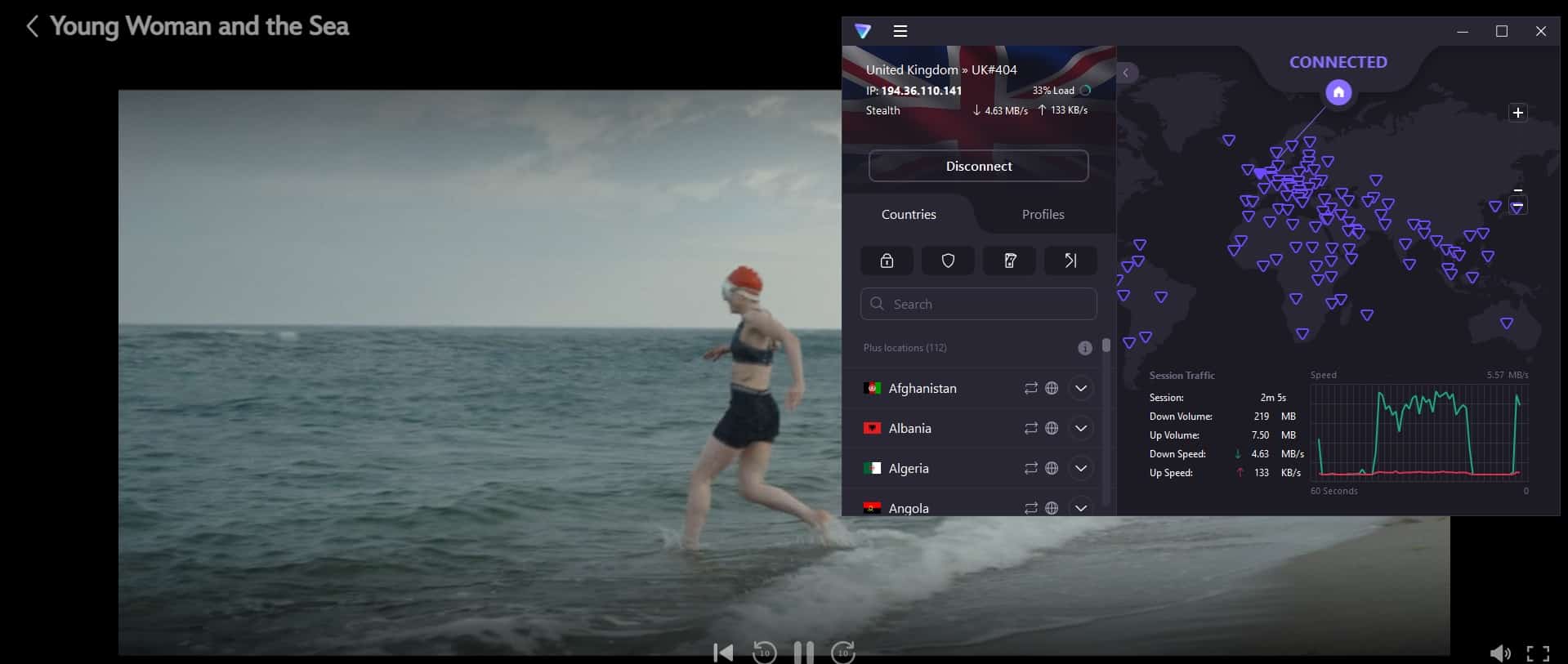Zoom in on the server map
Viewport: 1568px width, 664px height.
[x=1517, y=113]
